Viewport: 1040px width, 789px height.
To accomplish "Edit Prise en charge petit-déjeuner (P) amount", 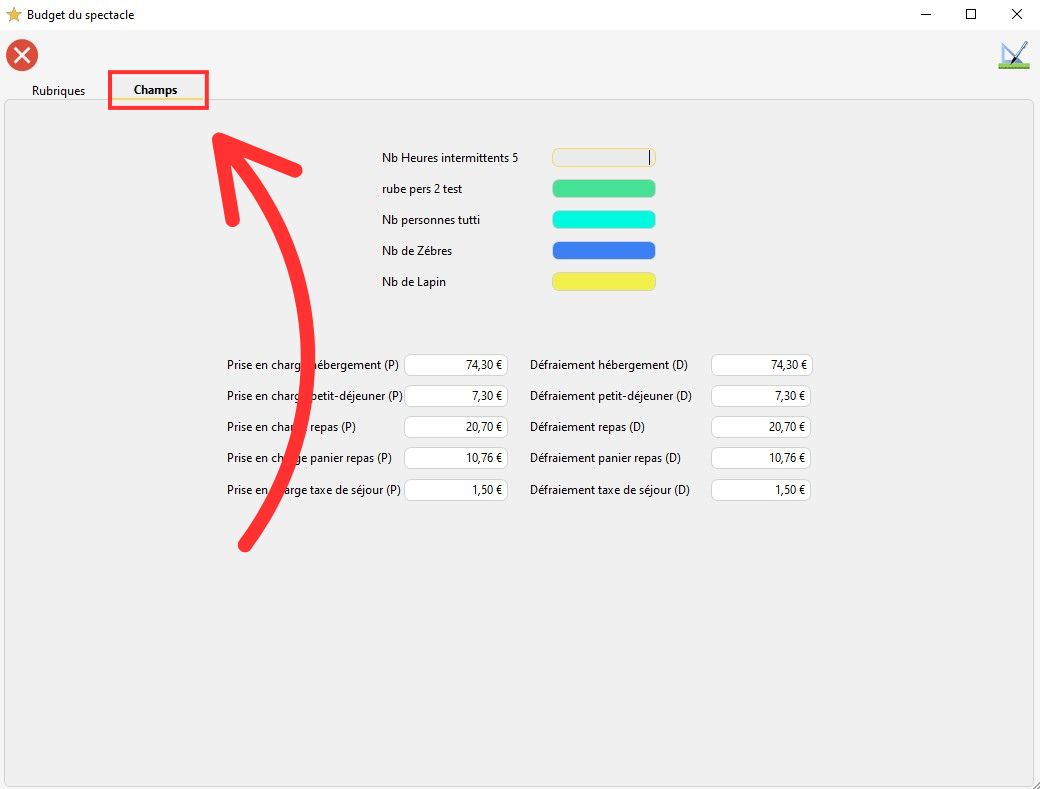I will 456,396.
